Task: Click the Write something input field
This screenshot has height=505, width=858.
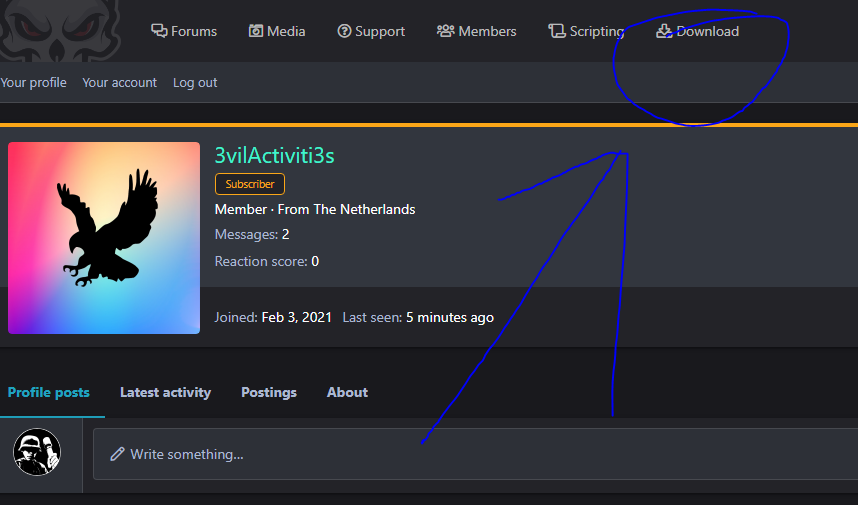Action: (x=476, y=454)
